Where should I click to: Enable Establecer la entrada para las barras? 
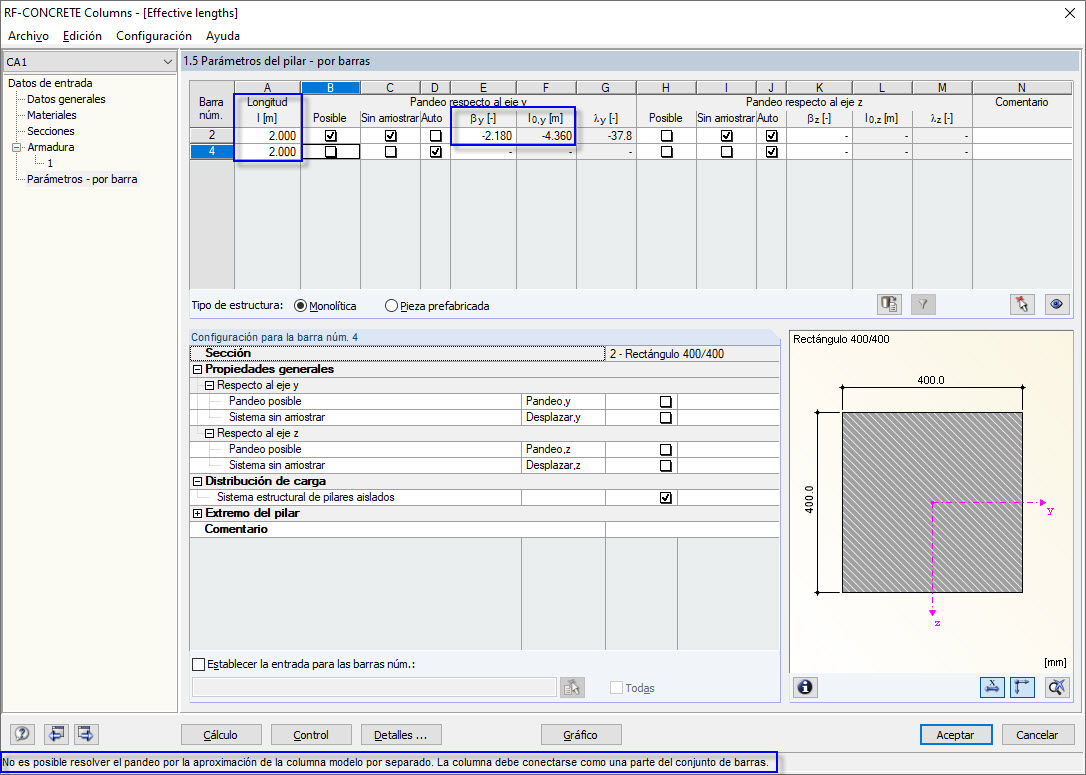198,664
